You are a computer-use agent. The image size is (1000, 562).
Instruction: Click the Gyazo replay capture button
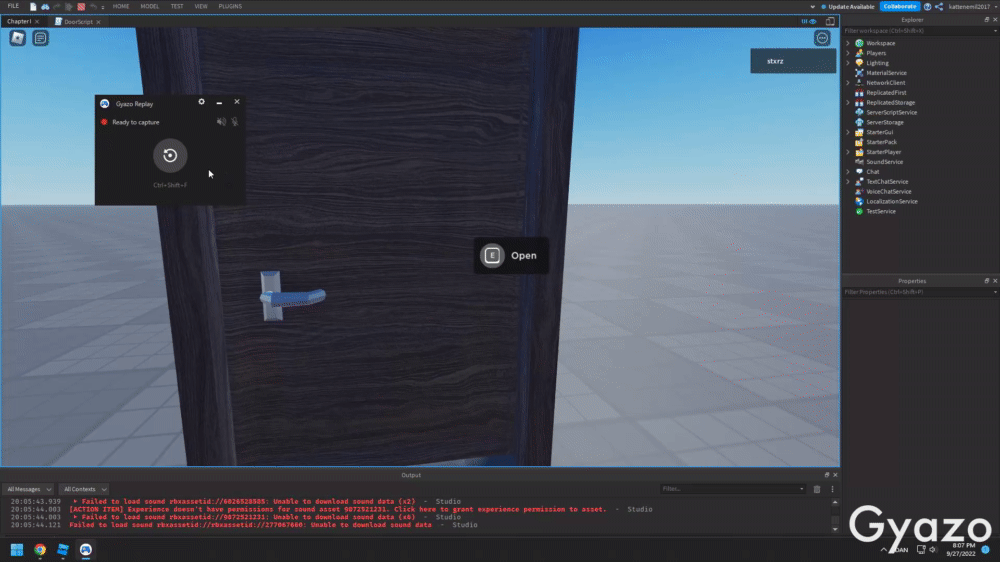point(170,155)
